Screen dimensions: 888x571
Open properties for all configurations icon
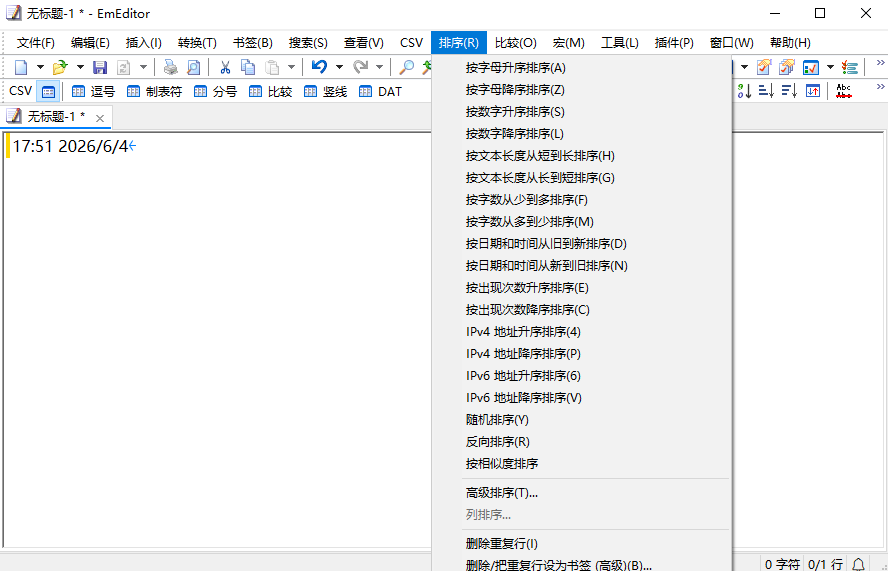[787, 67]
